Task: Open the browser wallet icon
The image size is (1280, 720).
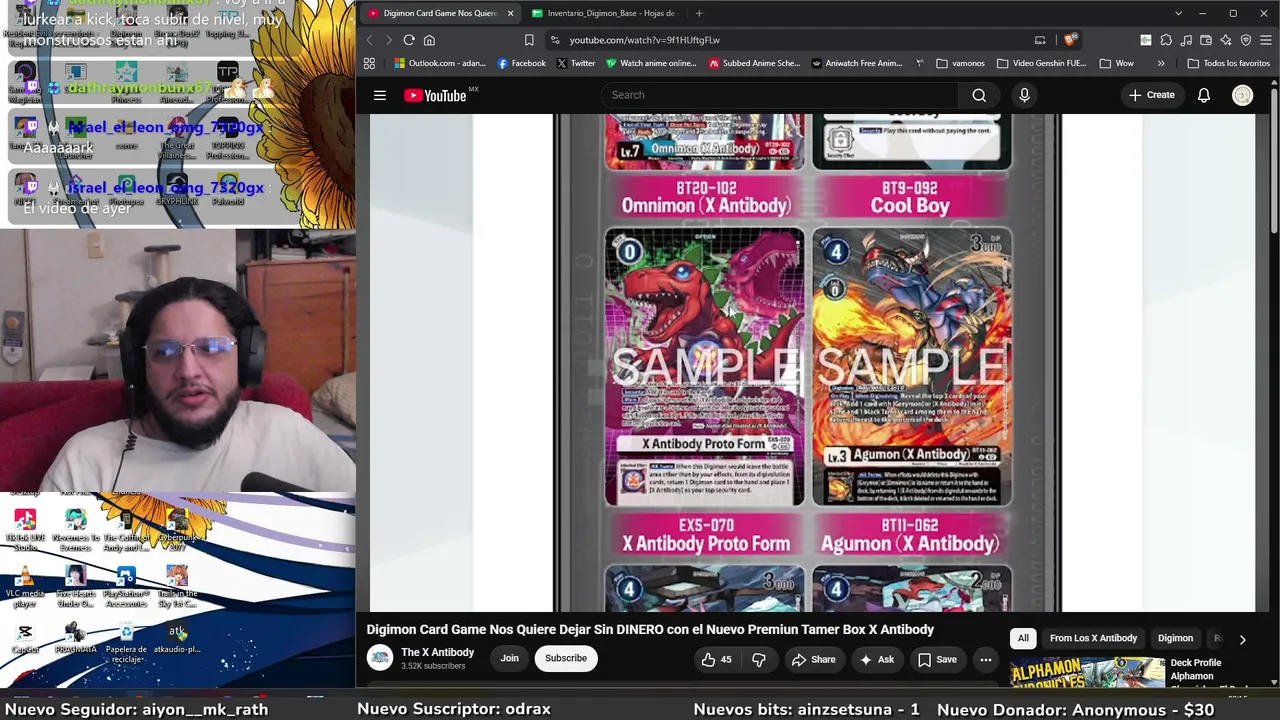Action: click(x=1206, y=40)
